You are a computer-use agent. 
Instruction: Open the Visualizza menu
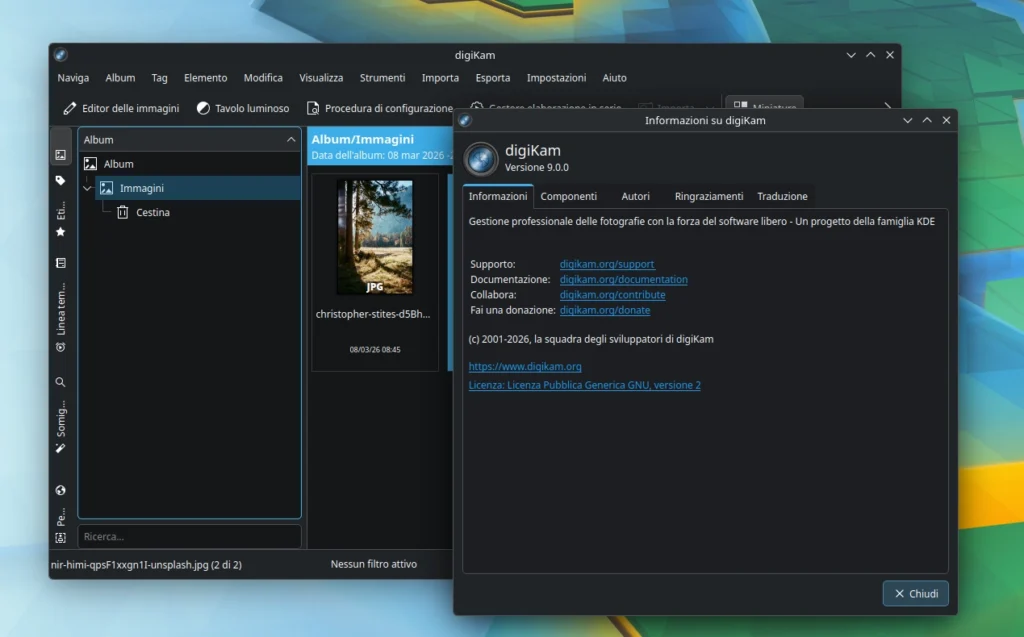pos(320,77)
